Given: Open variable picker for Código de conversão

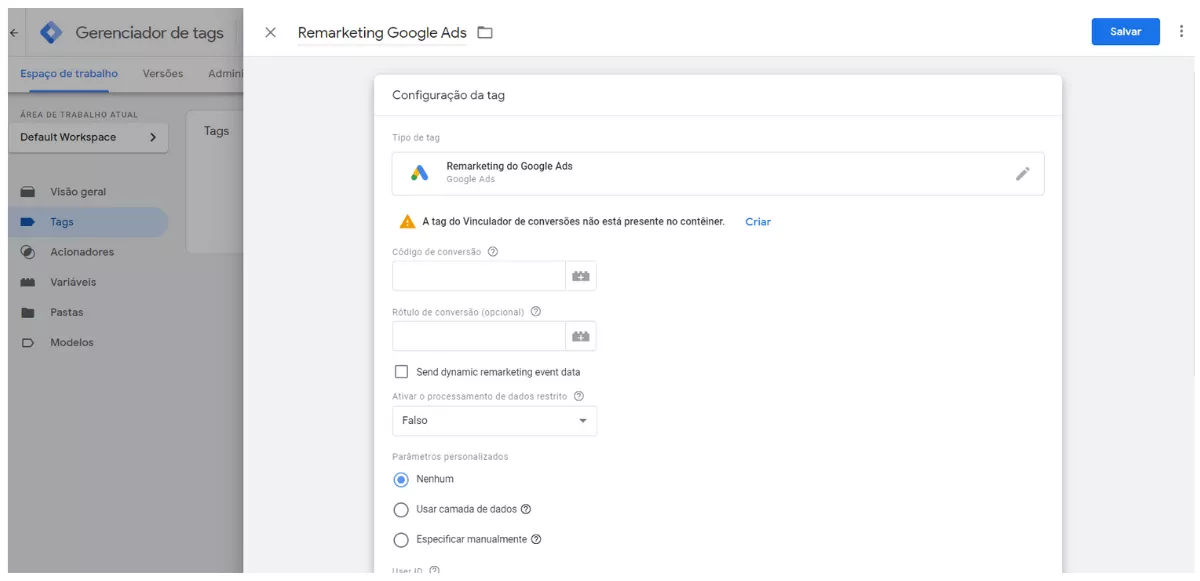Looking at the screenshot, I should (581, 276).
